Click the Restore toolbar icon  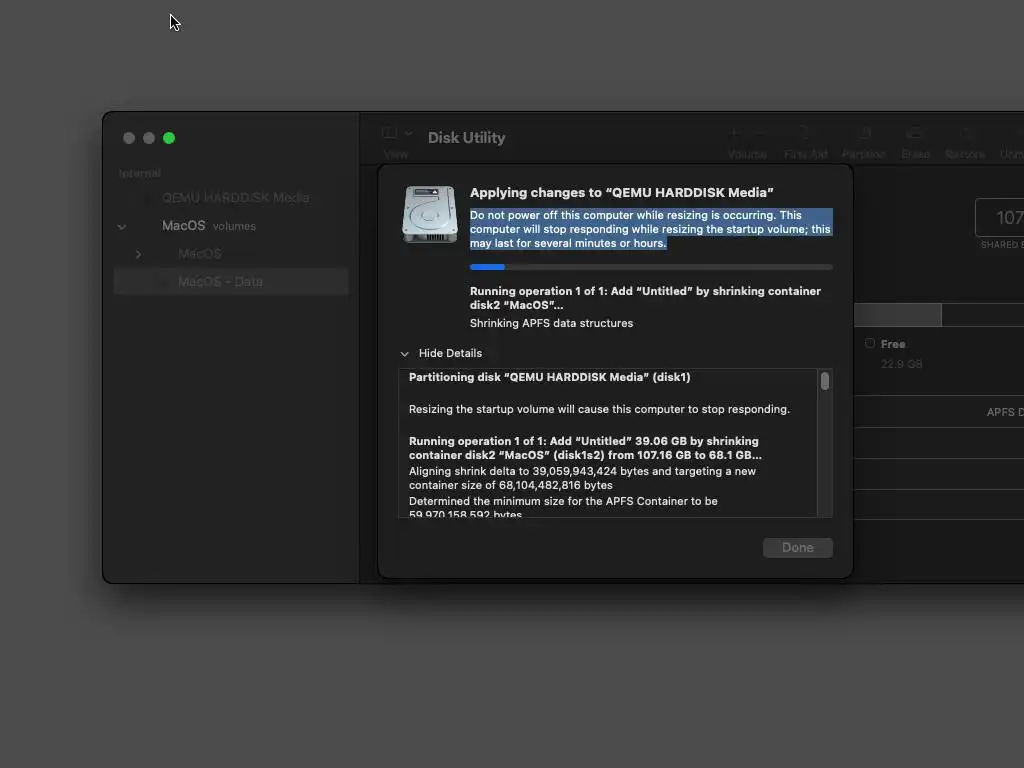point(965,133)
